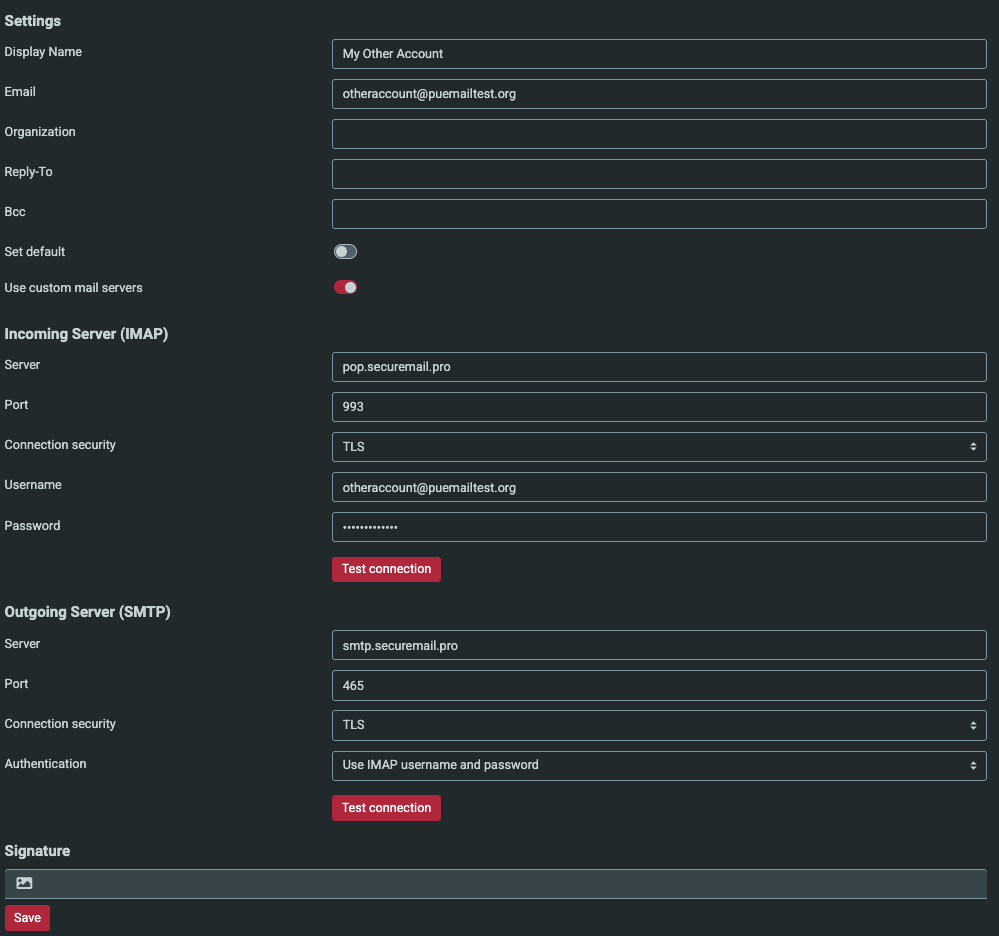Select the Reply-To input field
This screenshot has width=999, height=936.
click(x=658, y=174)
